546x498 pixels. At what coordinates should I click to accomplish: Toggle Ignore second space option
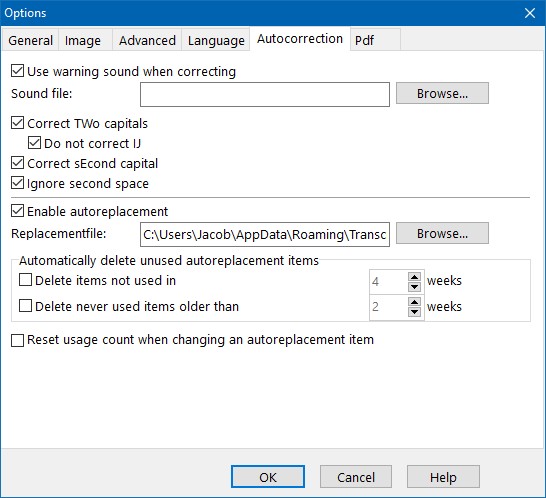(17, 183)
